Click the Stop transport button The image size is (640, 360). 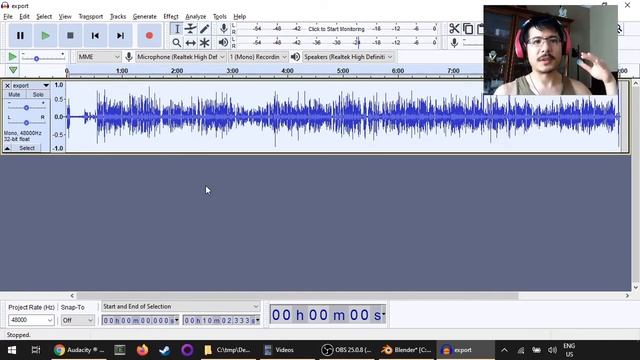[x=70, y=36]
